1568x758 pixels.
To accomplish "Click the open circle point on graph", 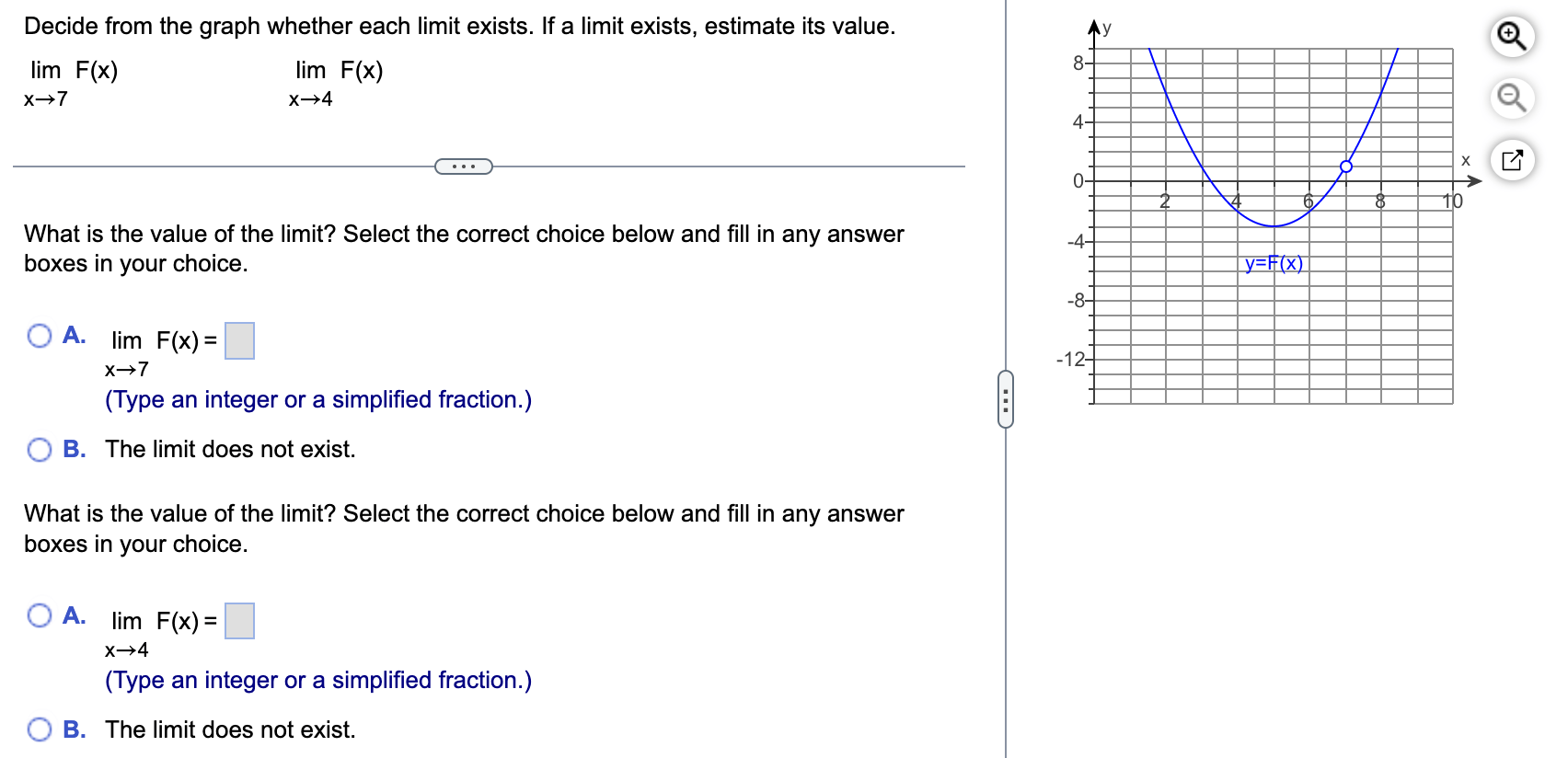I will [x=1346, y=167].
